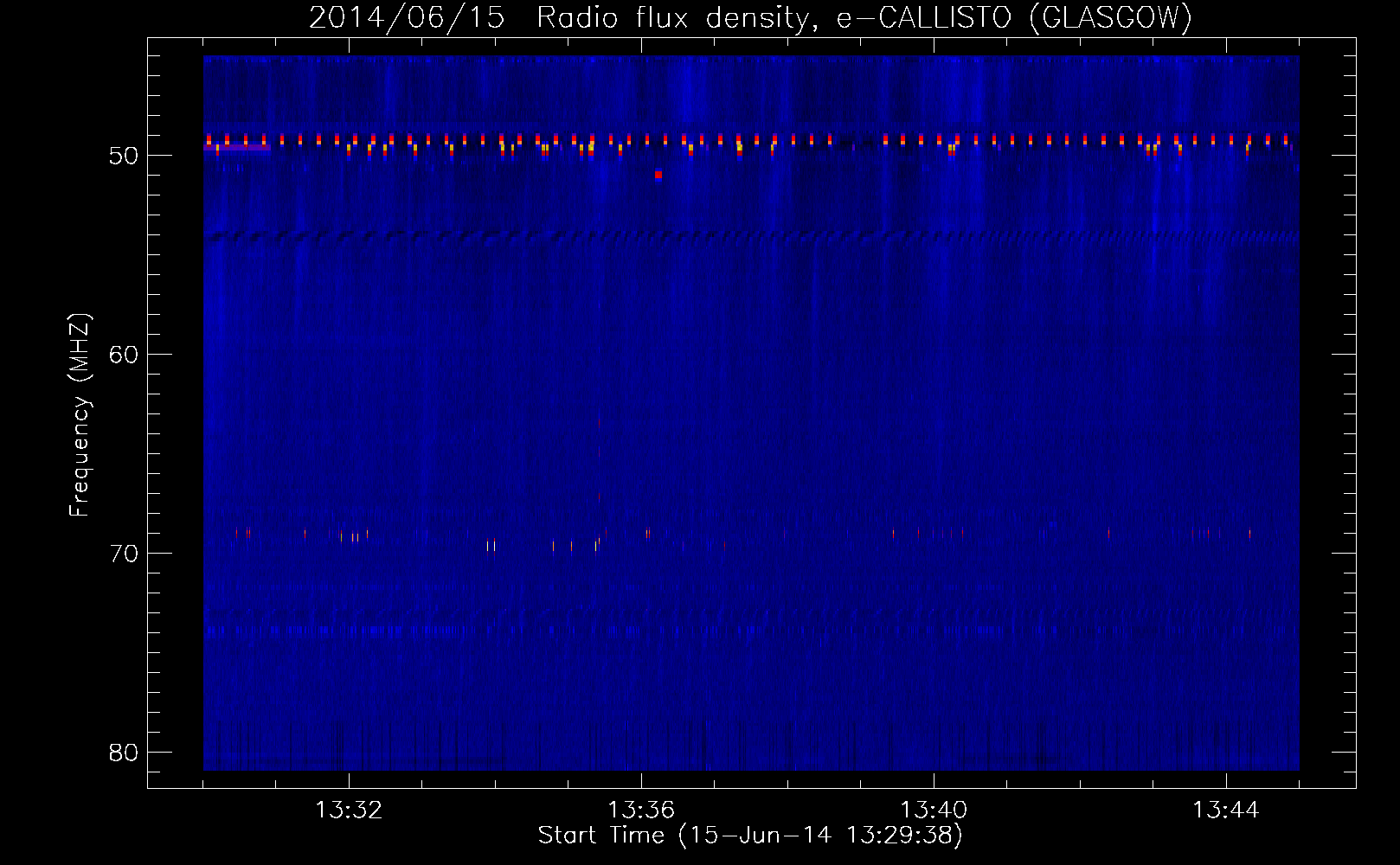
Task: Click the plot title '2014/06/15 Radio flux density'
Action: tap(560, 17)
